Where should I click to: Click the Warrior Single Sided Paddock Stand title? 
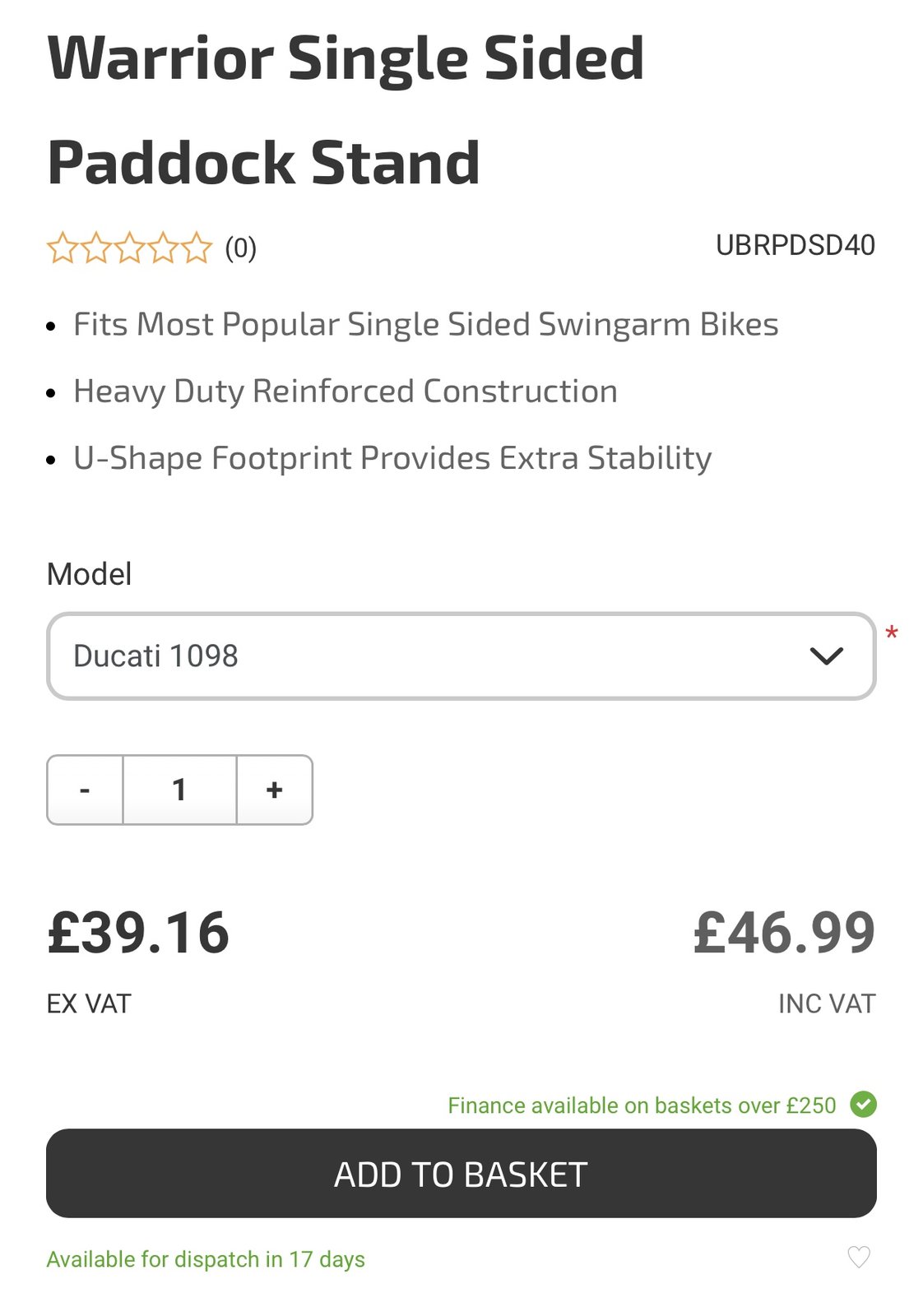click(346, 109)
